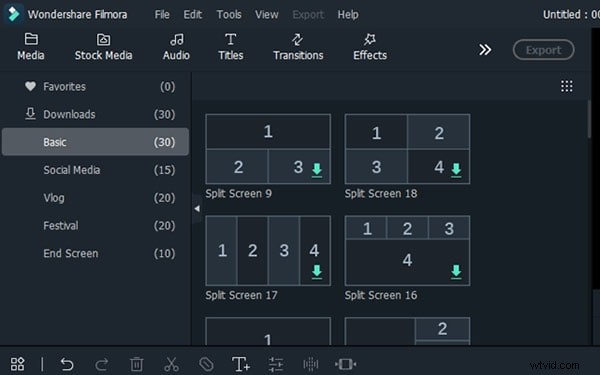
Task: Download the Split Screen 9 template
Action: [317, 170]
